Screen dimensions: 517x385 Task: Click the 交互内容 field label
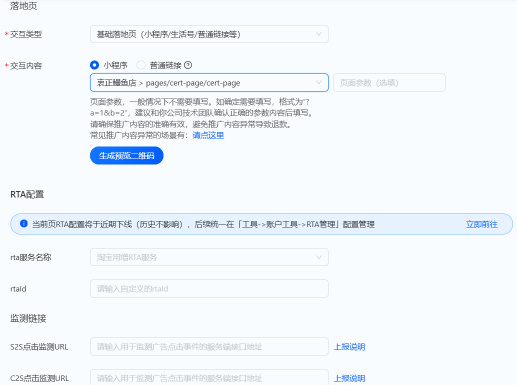(x=26, y=66)
